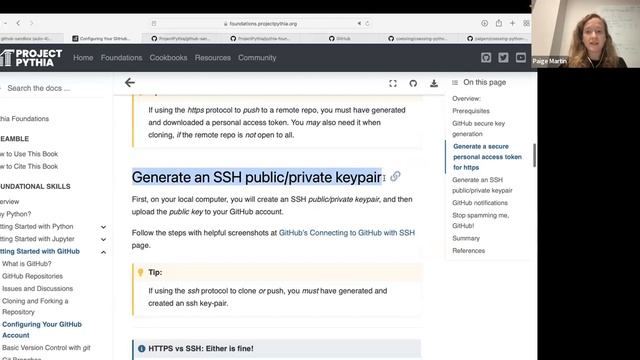
Task: Switch to Configuring Your GitHub browser tab
Action: click(x=101, y=38)
